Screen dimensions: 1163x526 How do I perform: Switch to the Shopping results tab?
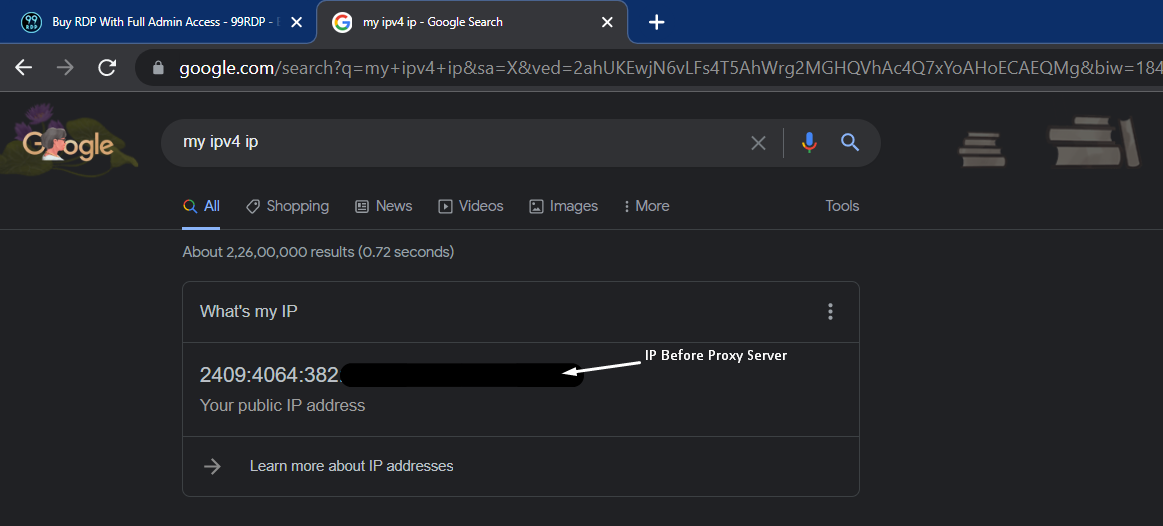287,206
